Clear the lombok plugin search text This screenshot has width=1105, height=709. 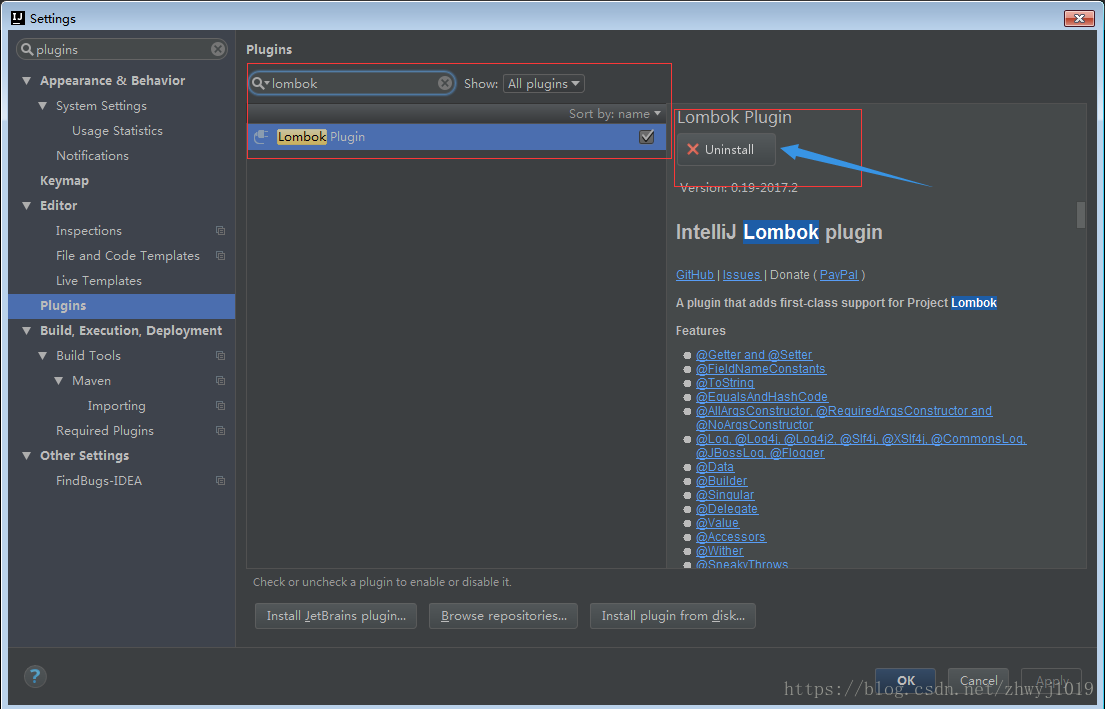coord(445,83)
